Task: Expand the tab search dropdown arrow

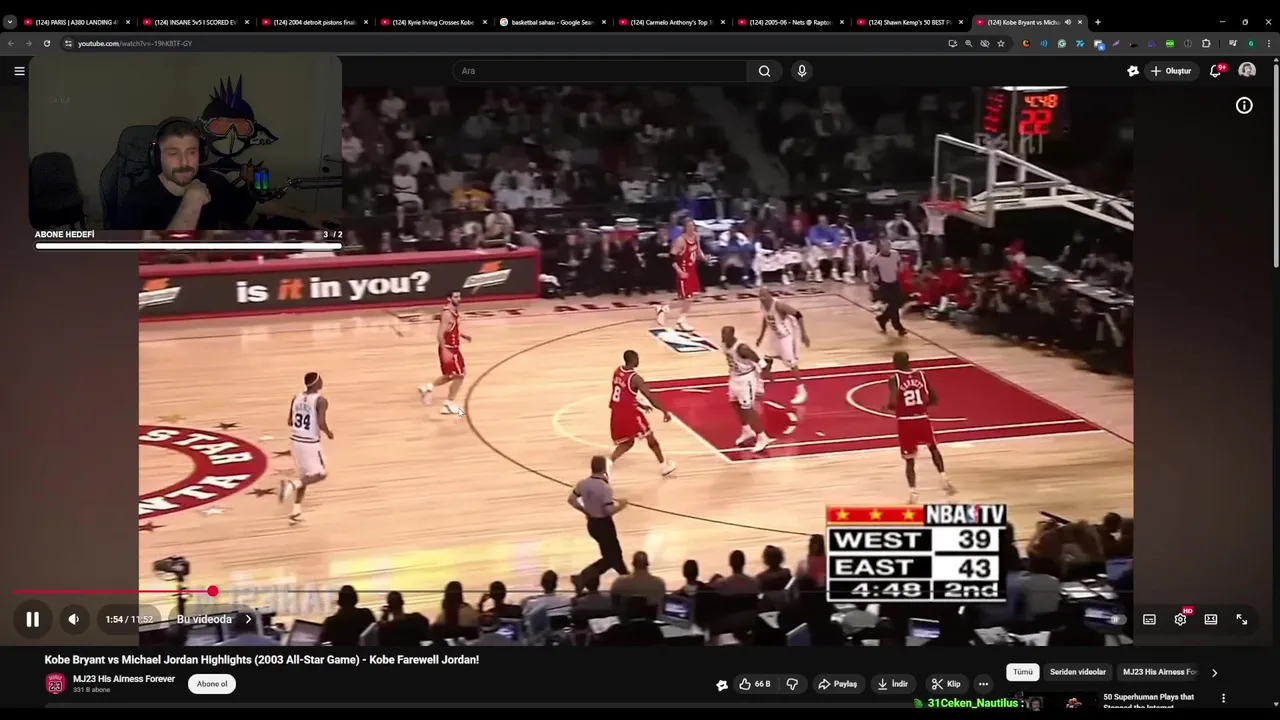Action: tap(10, 22)
